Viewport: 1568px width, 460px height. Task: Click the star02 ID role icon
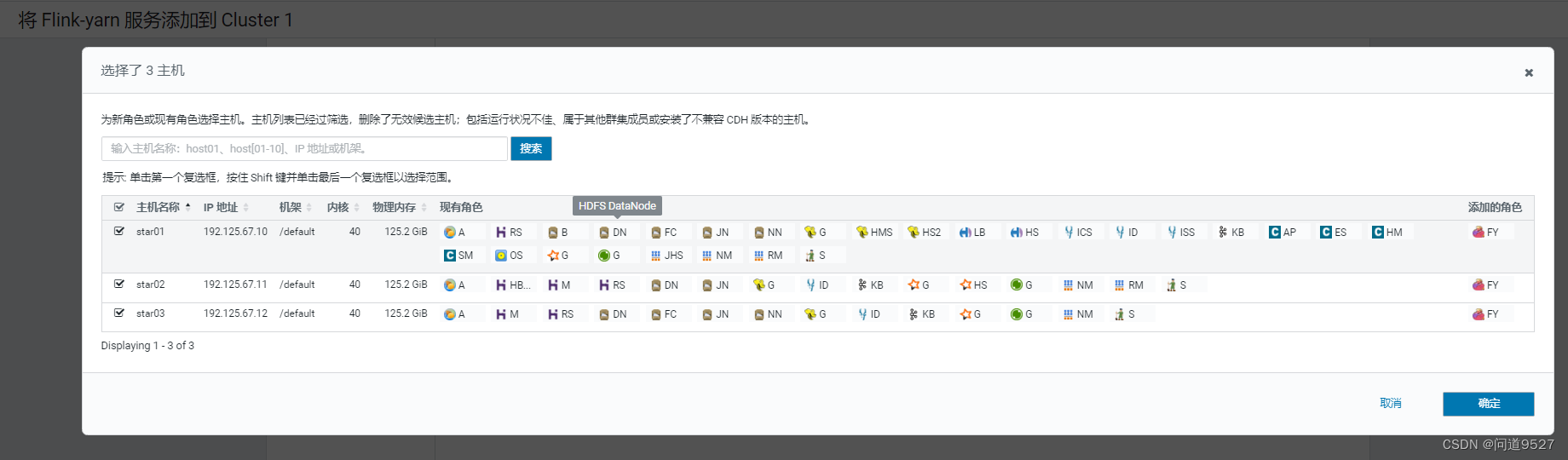click(810, 285)
